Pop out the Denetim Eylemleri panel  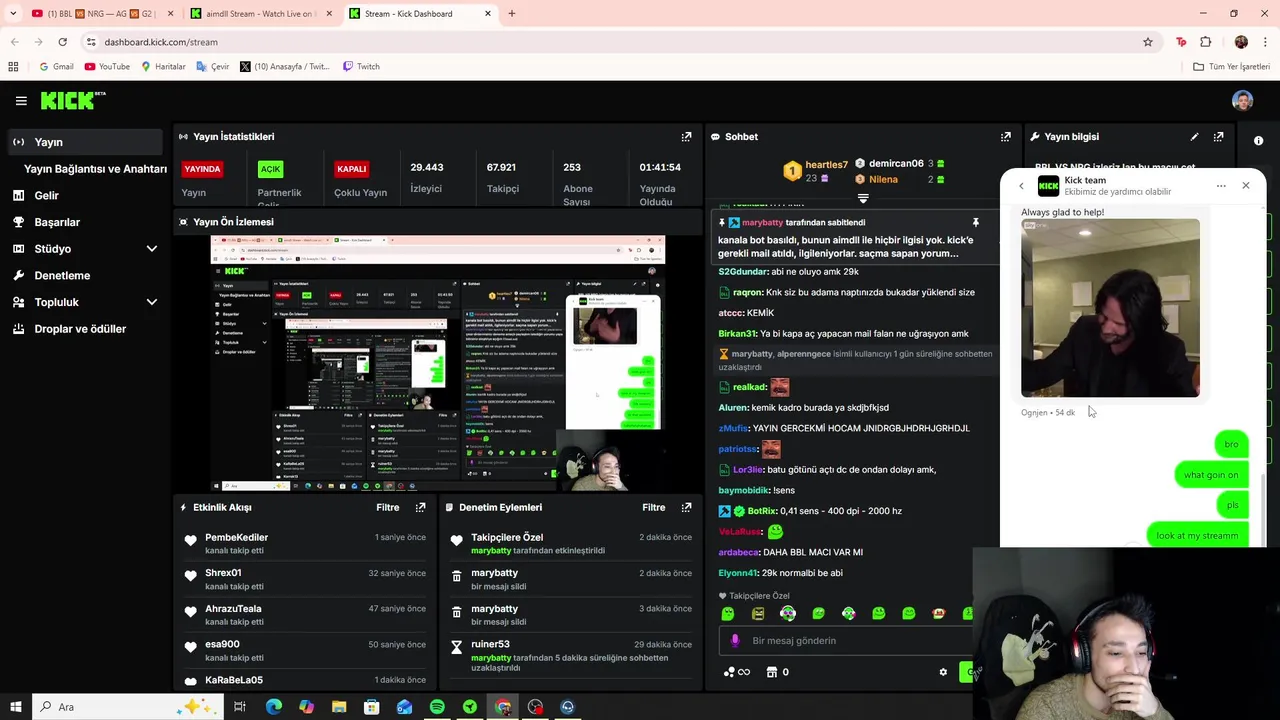(x=686, y=508)
